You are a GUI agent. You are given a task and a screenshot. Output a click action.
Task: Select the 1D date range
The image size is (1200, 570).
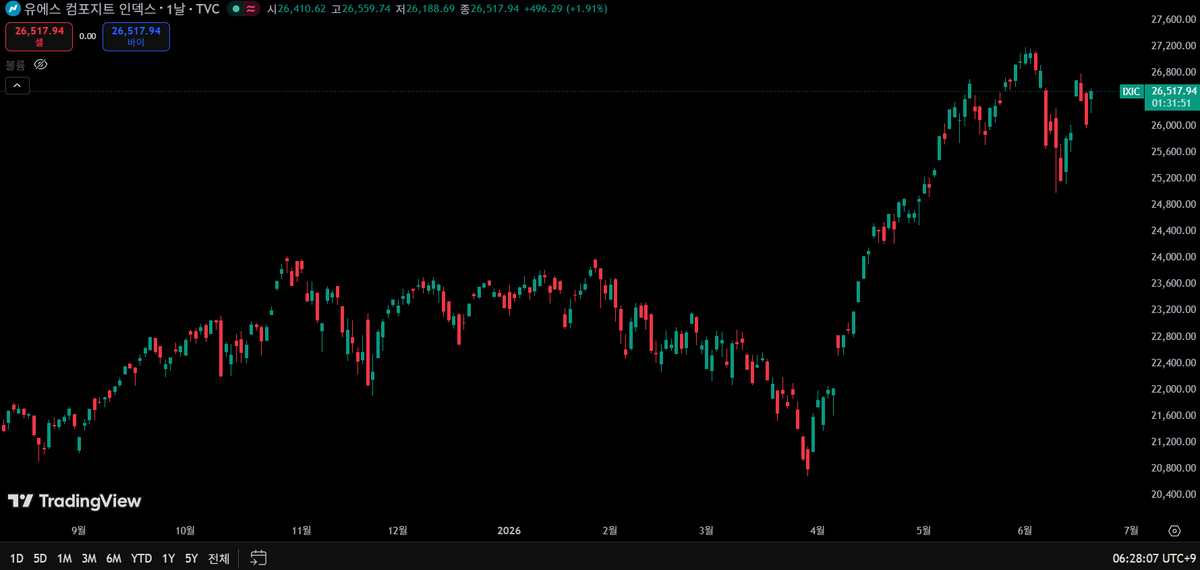(17, 558)
